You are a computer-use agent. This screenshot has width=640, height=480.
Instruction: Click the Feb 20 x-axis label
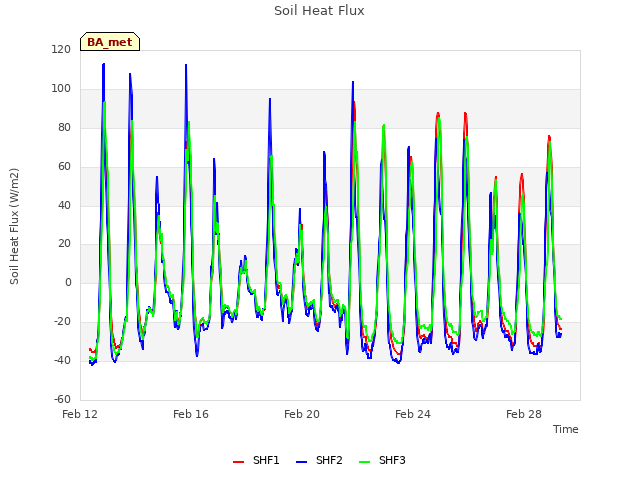pos(302,414)
